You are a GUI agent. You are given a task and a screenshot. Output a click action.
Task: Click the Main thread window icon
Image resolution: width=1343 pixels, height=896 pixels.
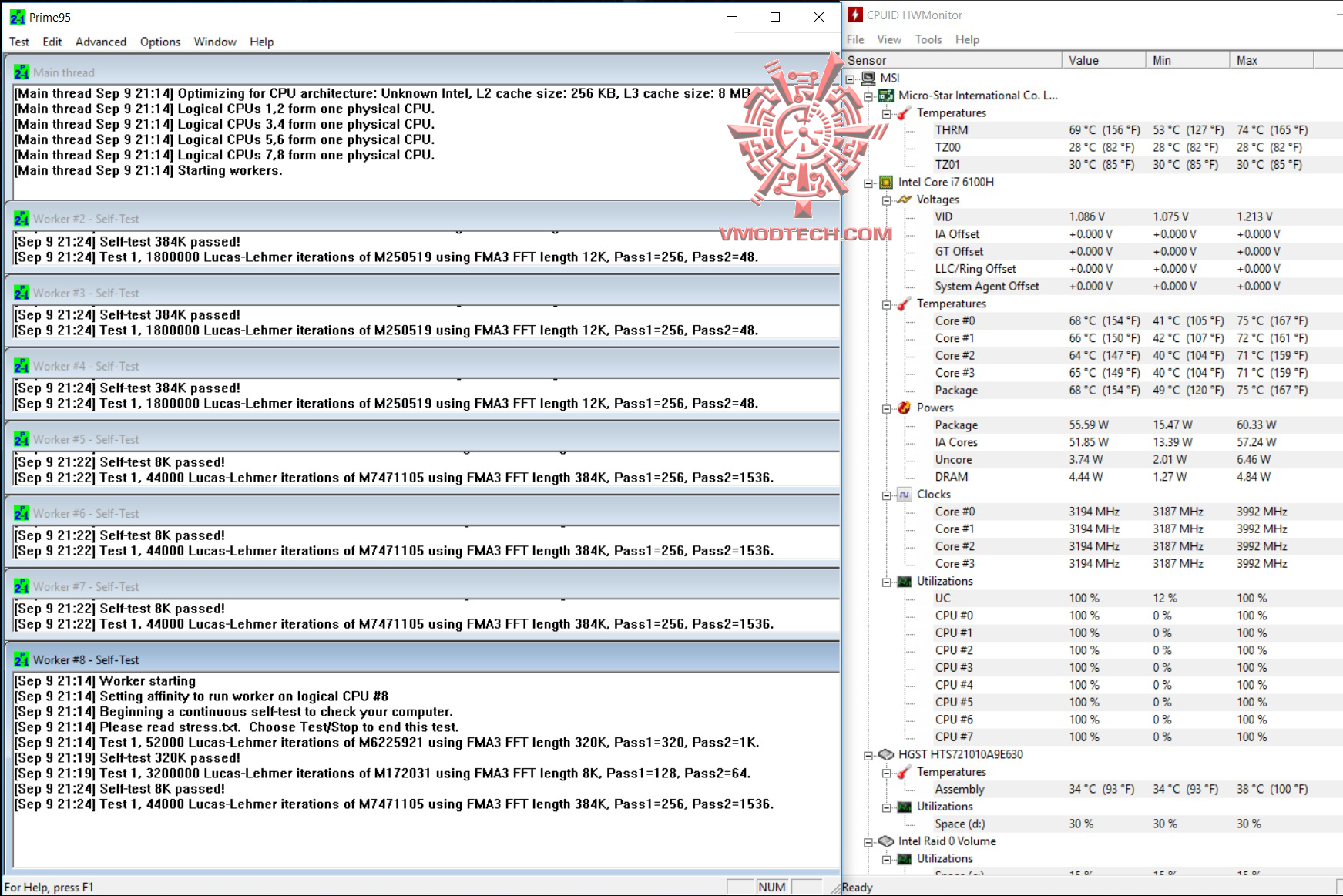(x=22, y=72)
